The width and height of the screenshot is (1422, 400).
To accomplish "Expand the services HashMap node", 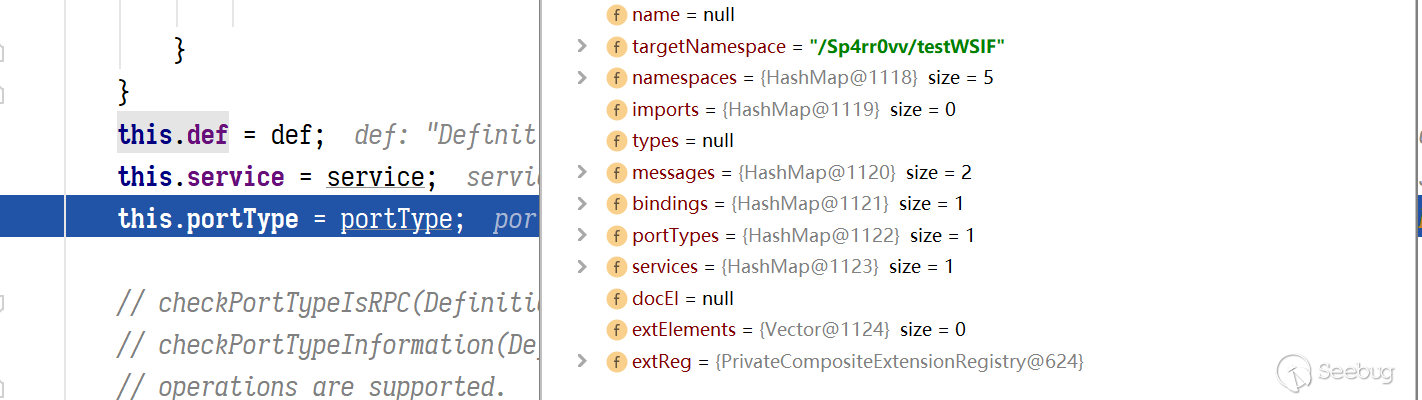I will (582, 266).
